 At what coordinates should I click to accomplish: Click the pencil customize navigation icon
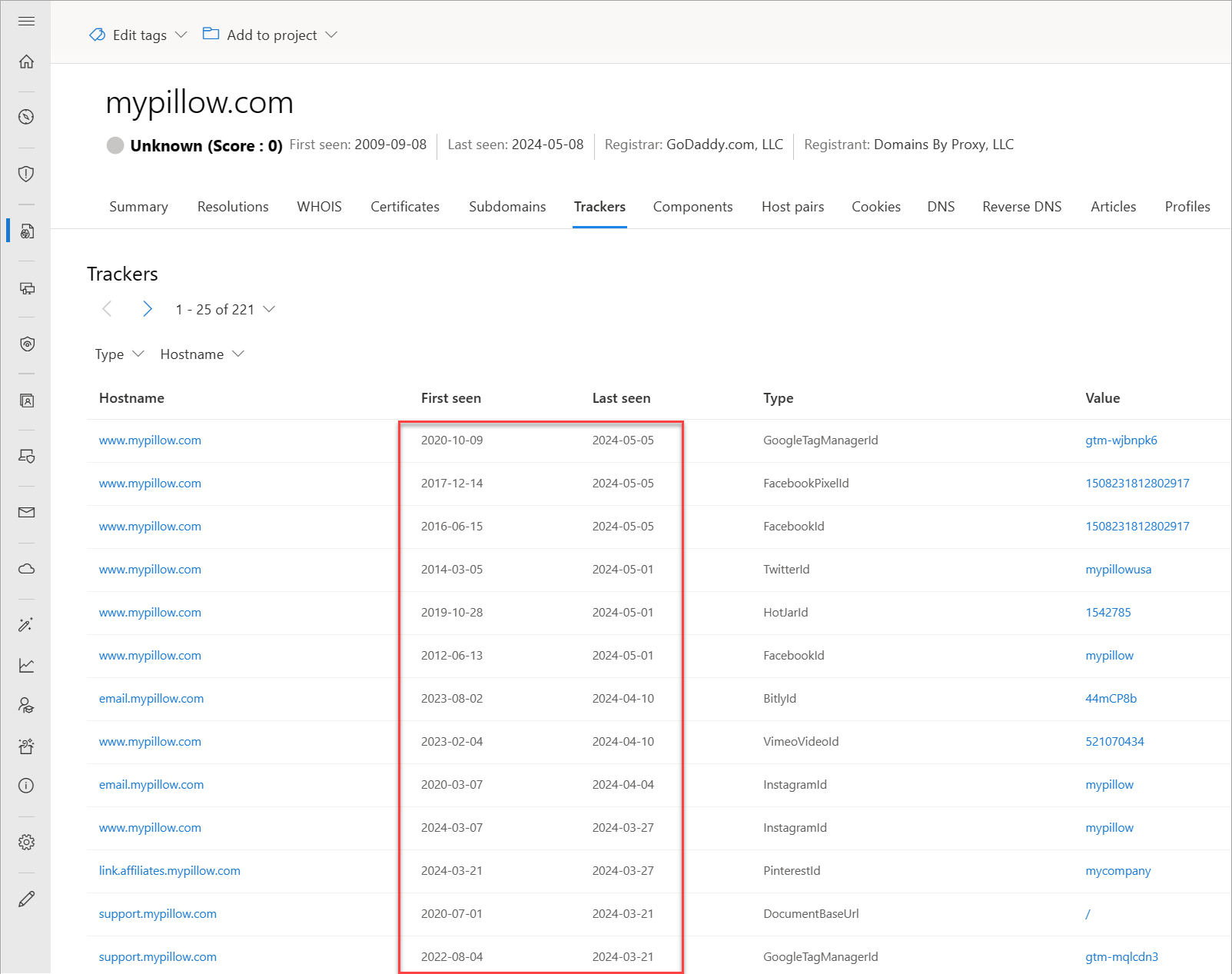pyautogui.click(x=26, y=899)
